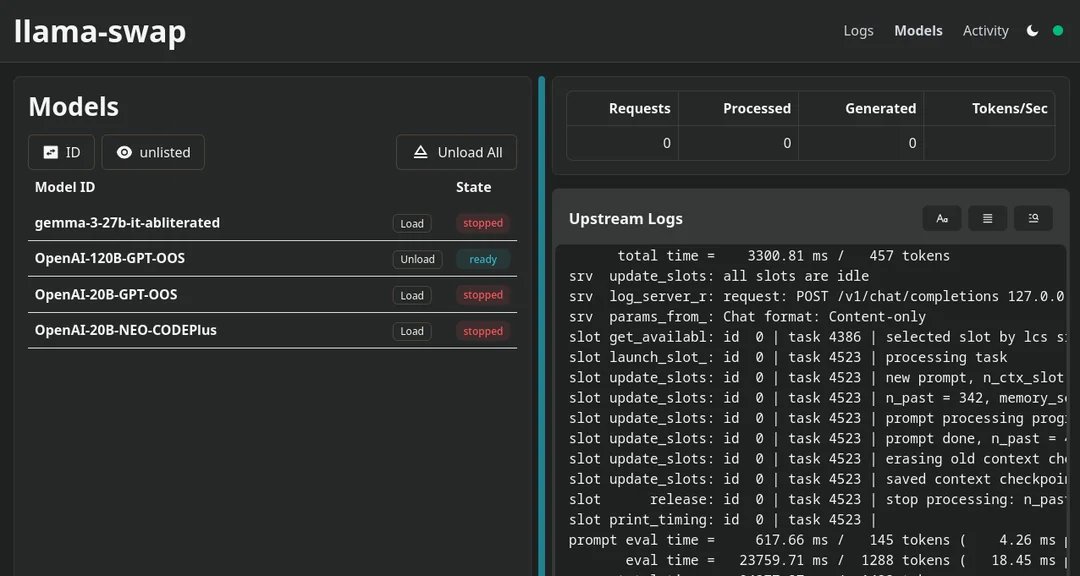Click the Unload All eject button
The width and height of the screenshot is (1080, 576).
(456, 152)
